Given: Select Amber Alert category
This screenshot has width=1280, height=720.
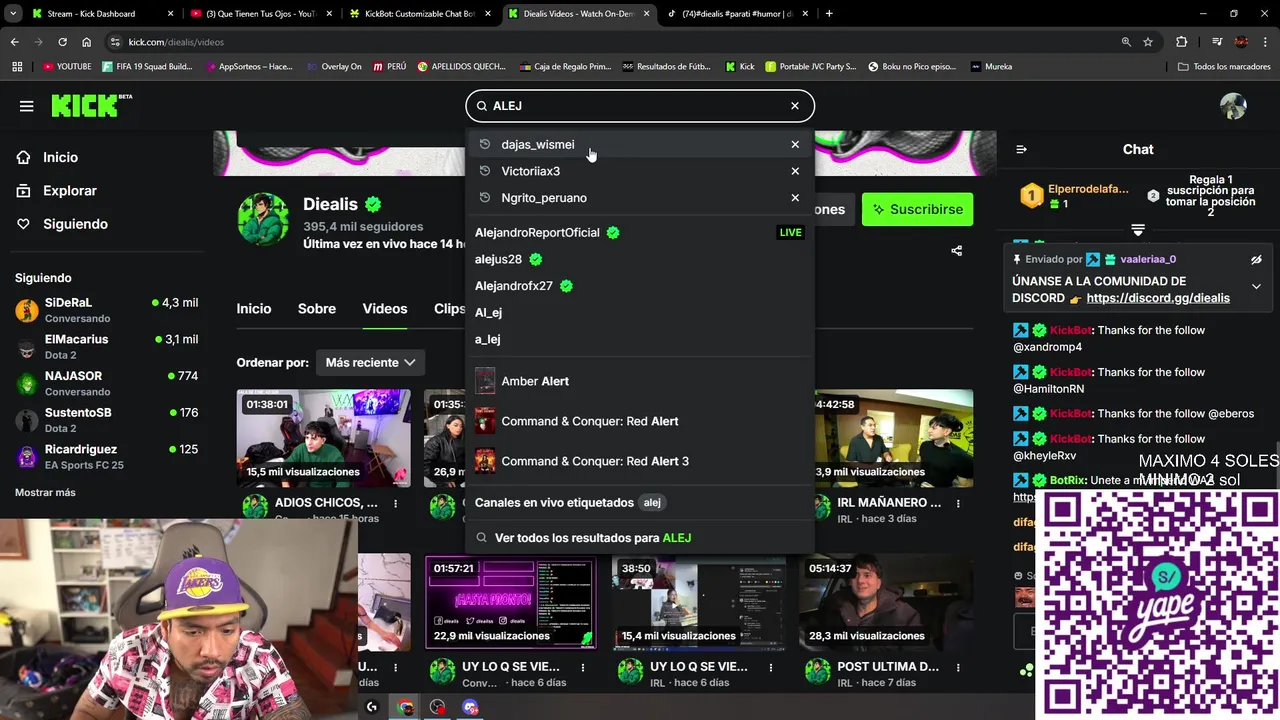Looking at the screenshot, I should point(640,381).
